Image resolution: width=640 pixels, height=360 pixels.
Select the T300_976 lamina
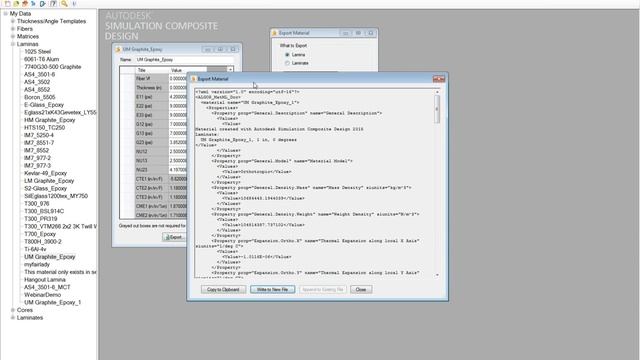(37, 204)
